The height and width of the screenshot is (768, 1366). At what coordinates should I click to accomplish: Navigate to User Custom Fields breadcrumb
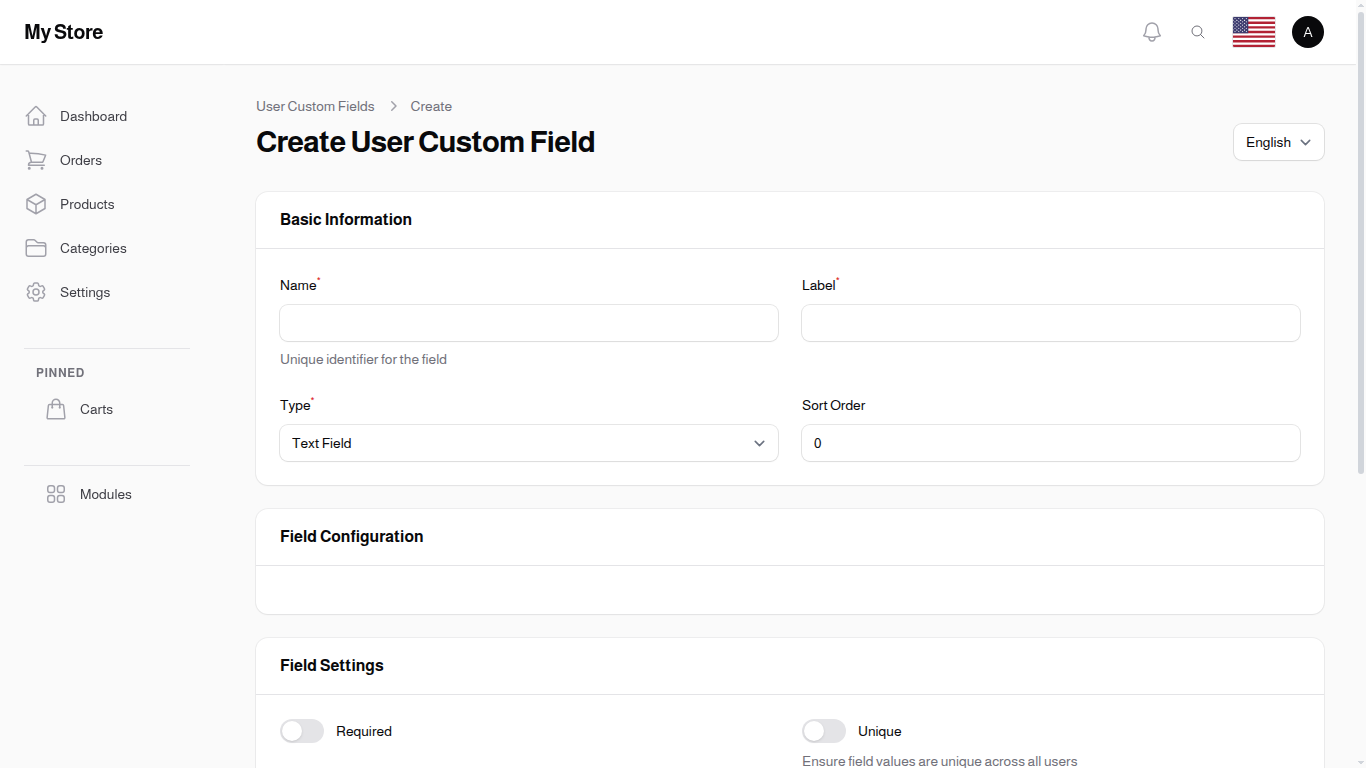pos(315,106)
